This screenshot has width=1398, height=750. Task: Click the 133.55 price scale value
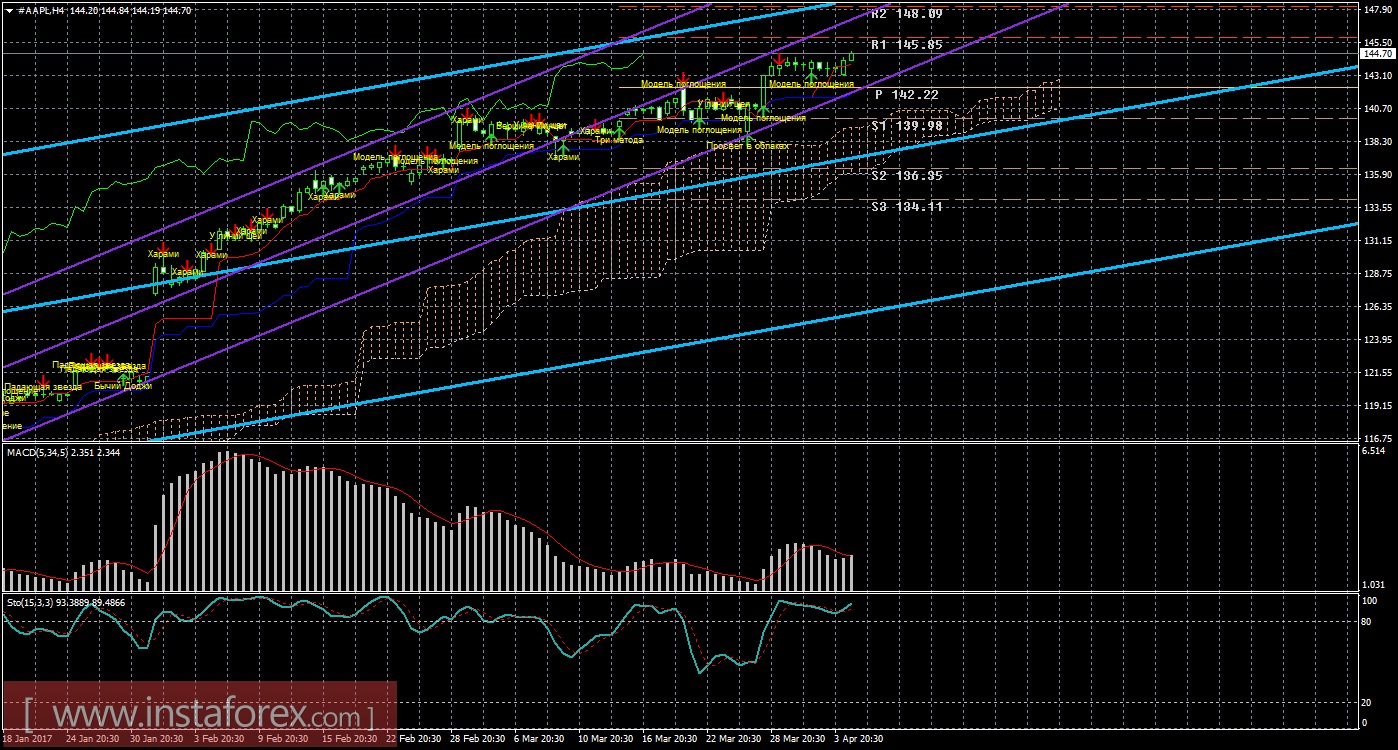(x=1379, y=208)
